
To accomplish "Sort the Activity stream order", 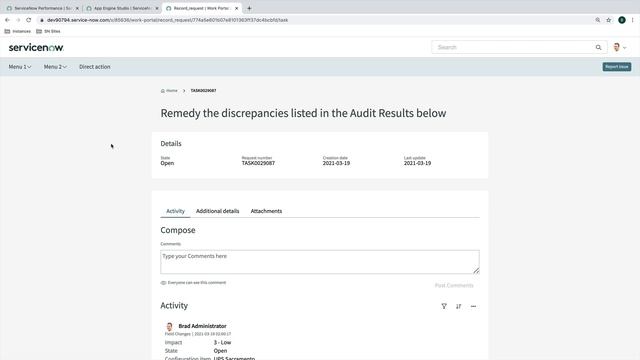I will tap(458, 306).
